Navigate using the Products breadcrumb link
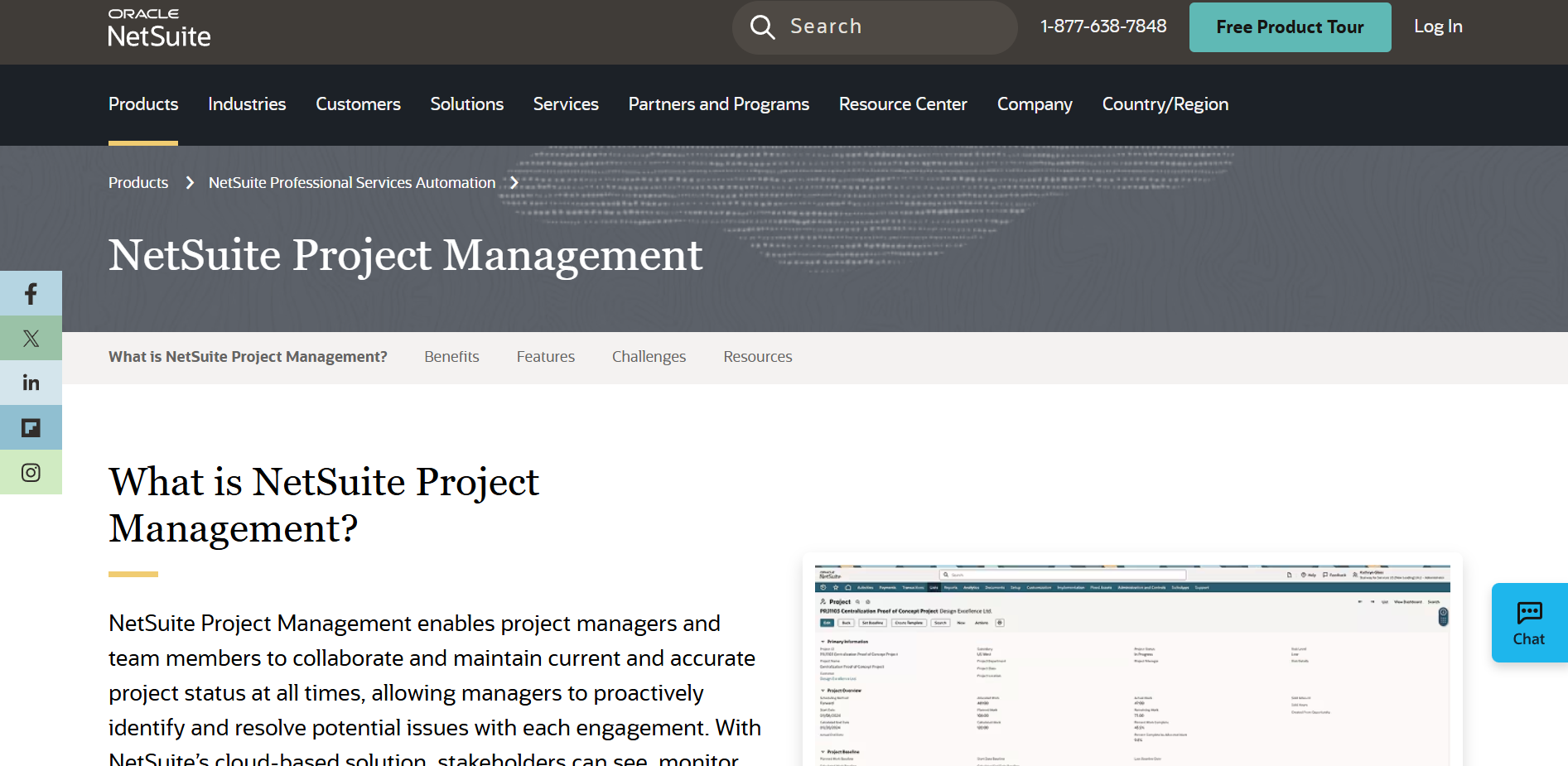 tap(138, 182)
